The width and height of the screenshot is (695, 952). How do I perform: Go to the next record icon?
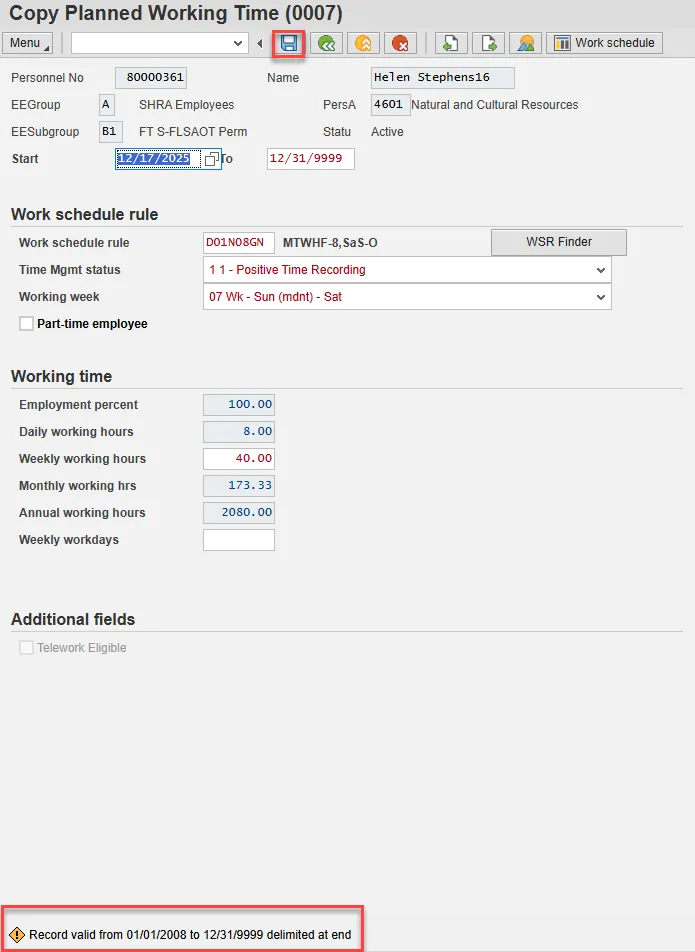click(x=488, y=43)
